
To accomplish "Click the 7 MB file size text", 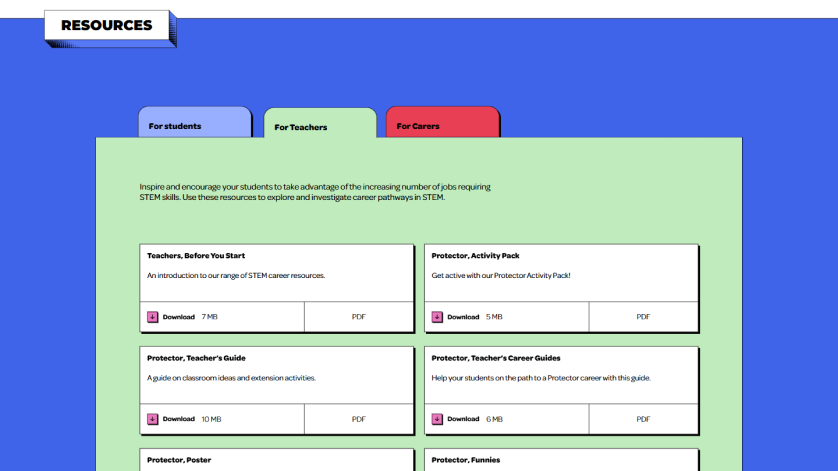I will click(210, 317).
